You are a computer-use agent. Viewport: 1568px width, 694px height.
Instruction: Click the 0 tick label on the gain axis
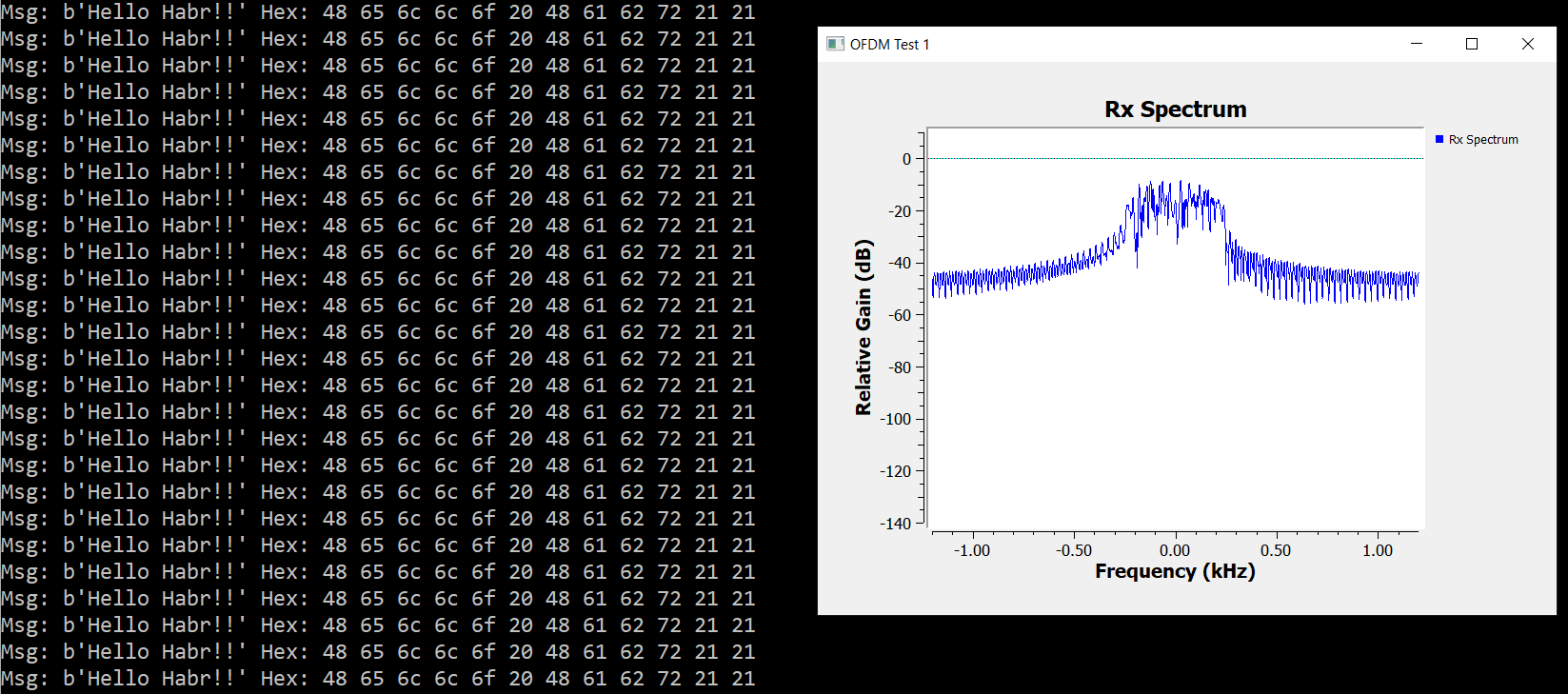906,159
